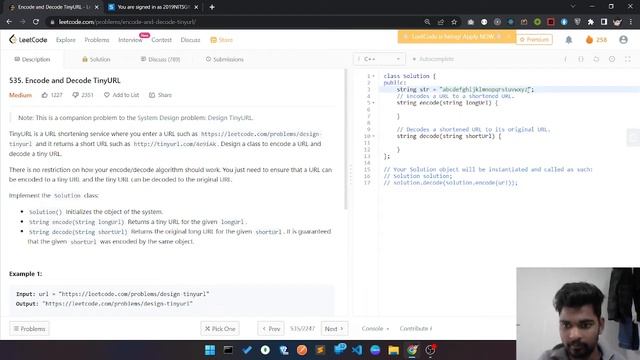Screen dimensions: 640x360
Task: Toggle Autocomplete option in editor
Action: pos(433,59)
